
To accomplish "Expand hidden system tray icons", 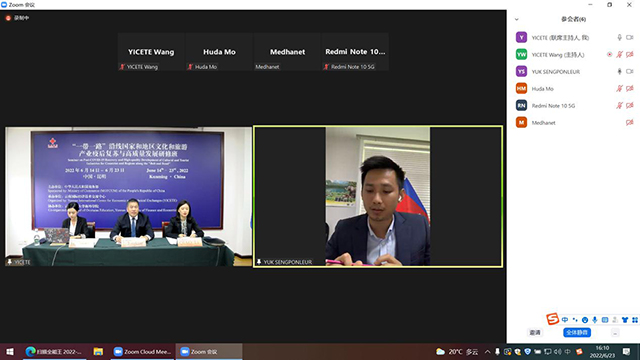I will click(x=487, y=351).
